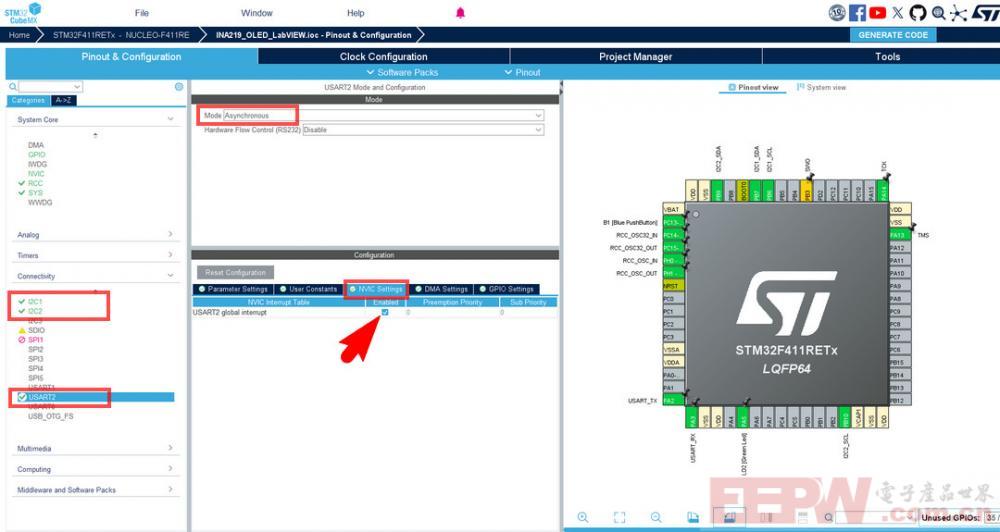
Task: Select the Categories tab
Action: click(x=28, y=100)
